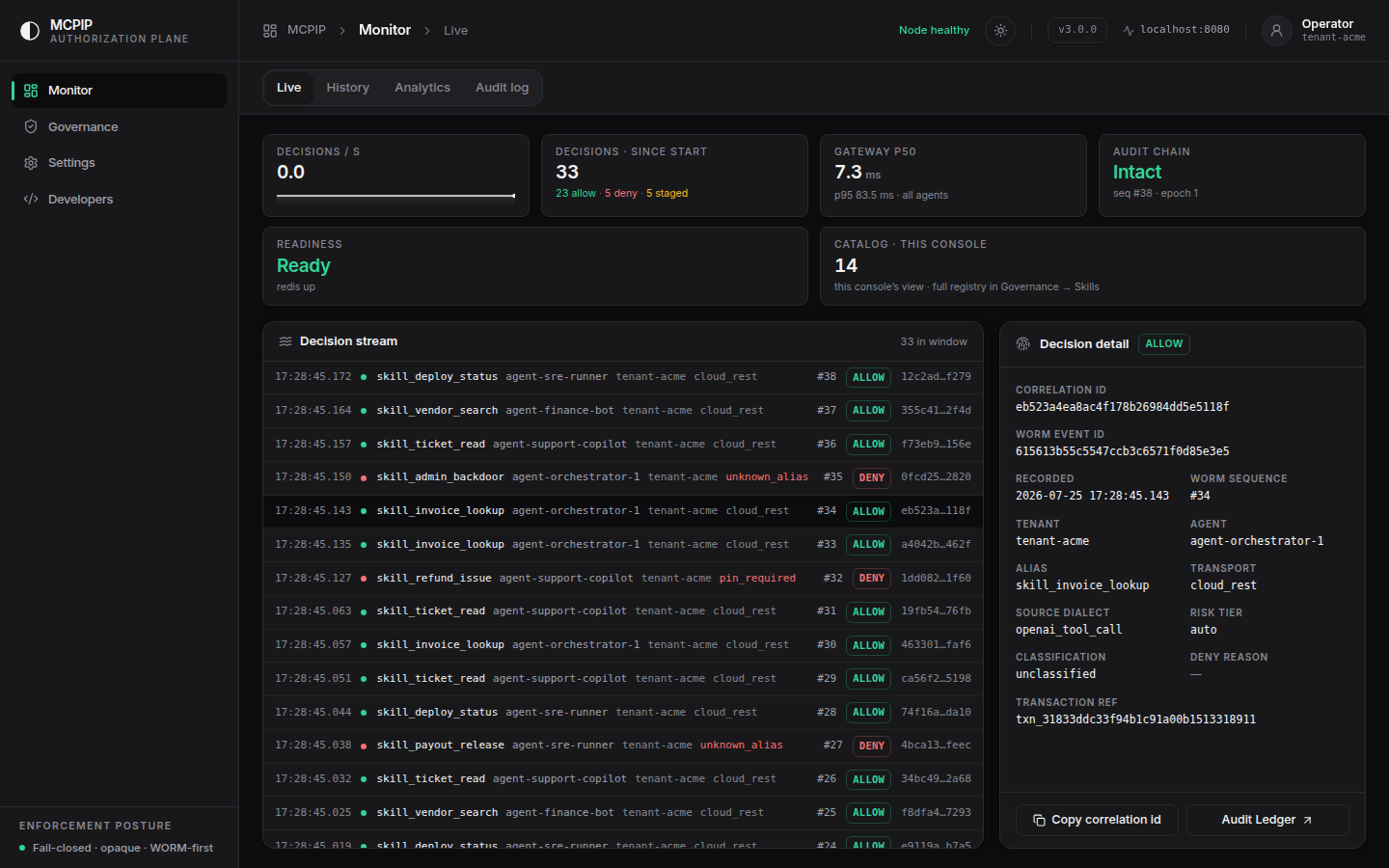Click the Decision stream waves icon
This screenshot has width=1389, height=868.
click(x=286, y=341)
